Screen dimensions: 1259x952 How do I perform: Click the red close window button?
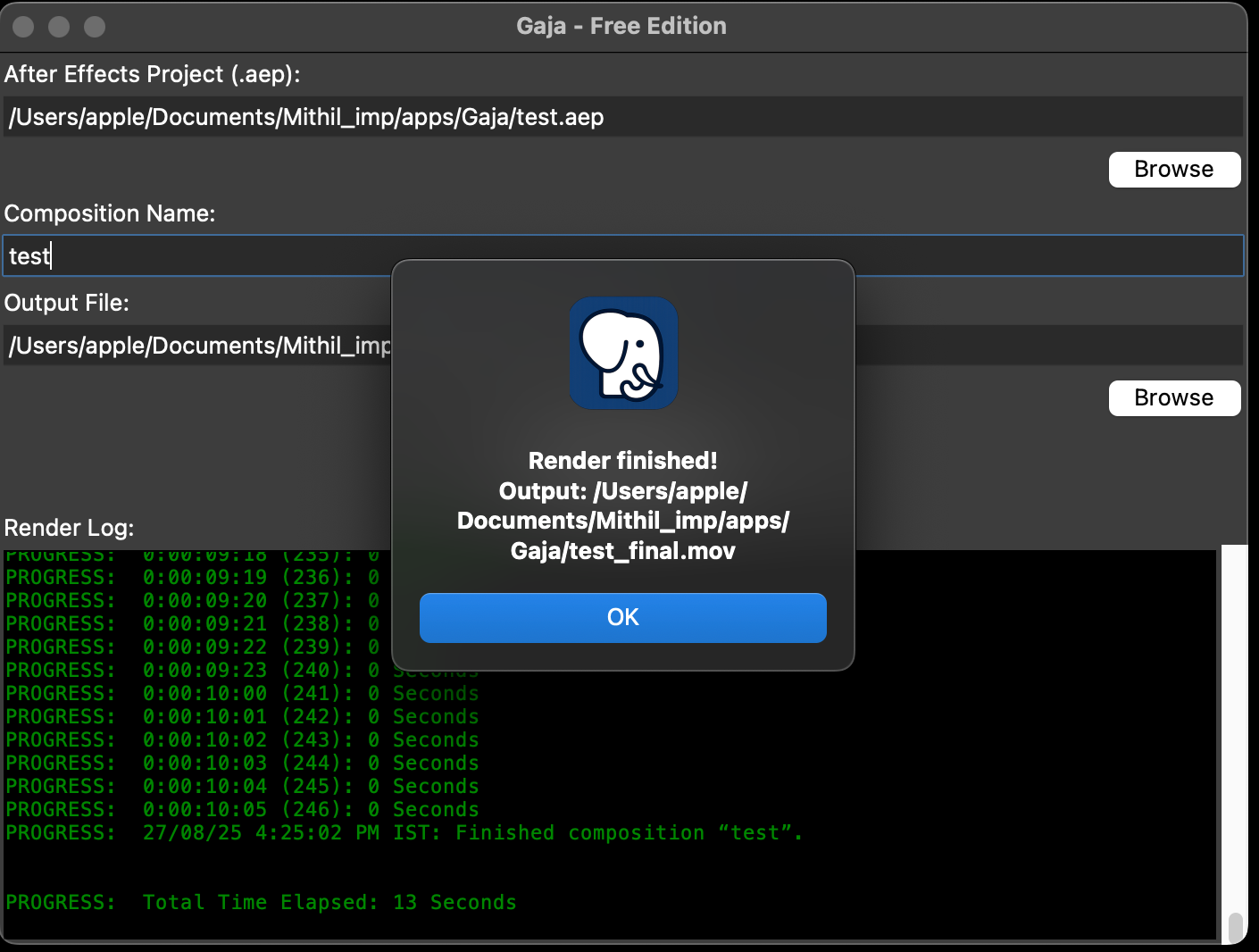23,27
